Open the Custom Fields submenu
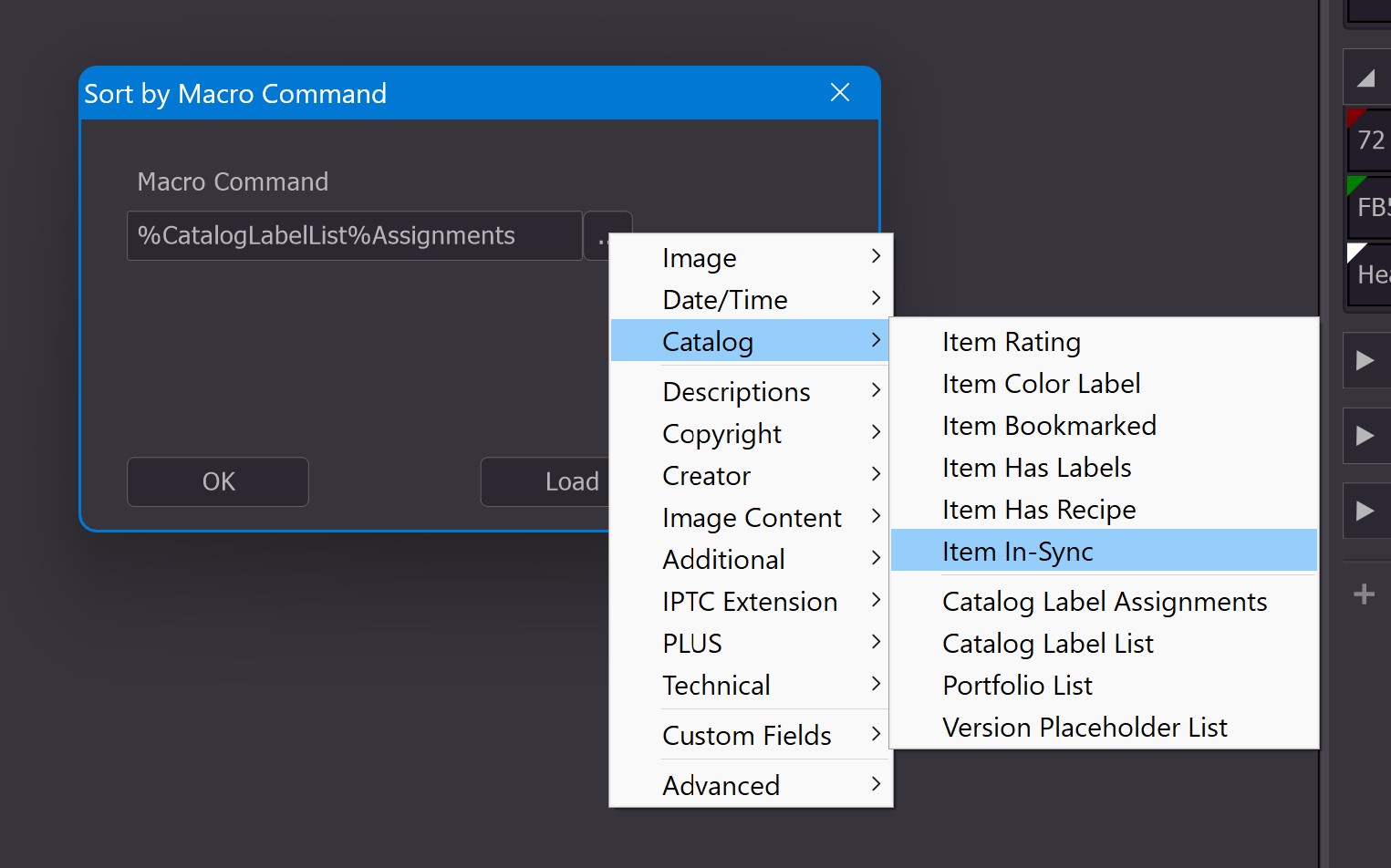Image resolution: width=1391 pixels, height=868 pixels. [752, 736]
